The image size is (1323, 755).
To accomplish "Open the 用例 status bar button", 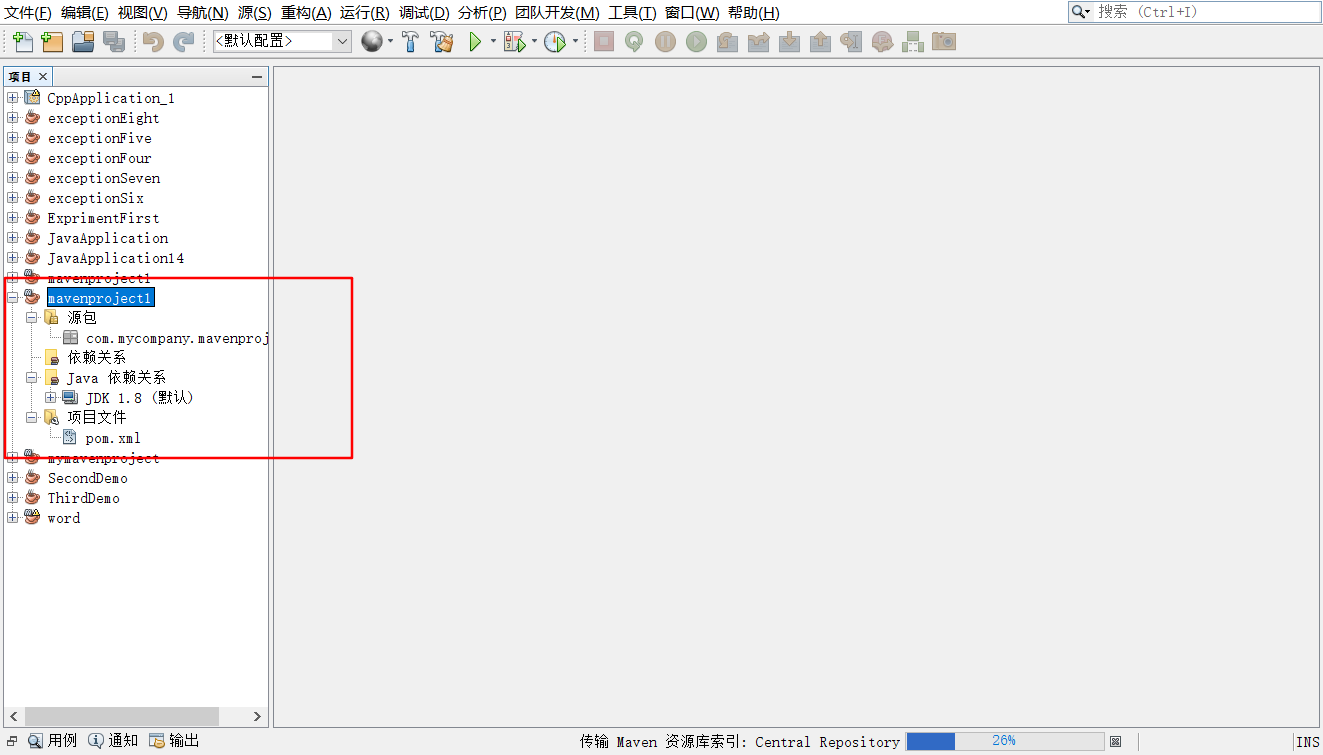I will click(52, 741).
